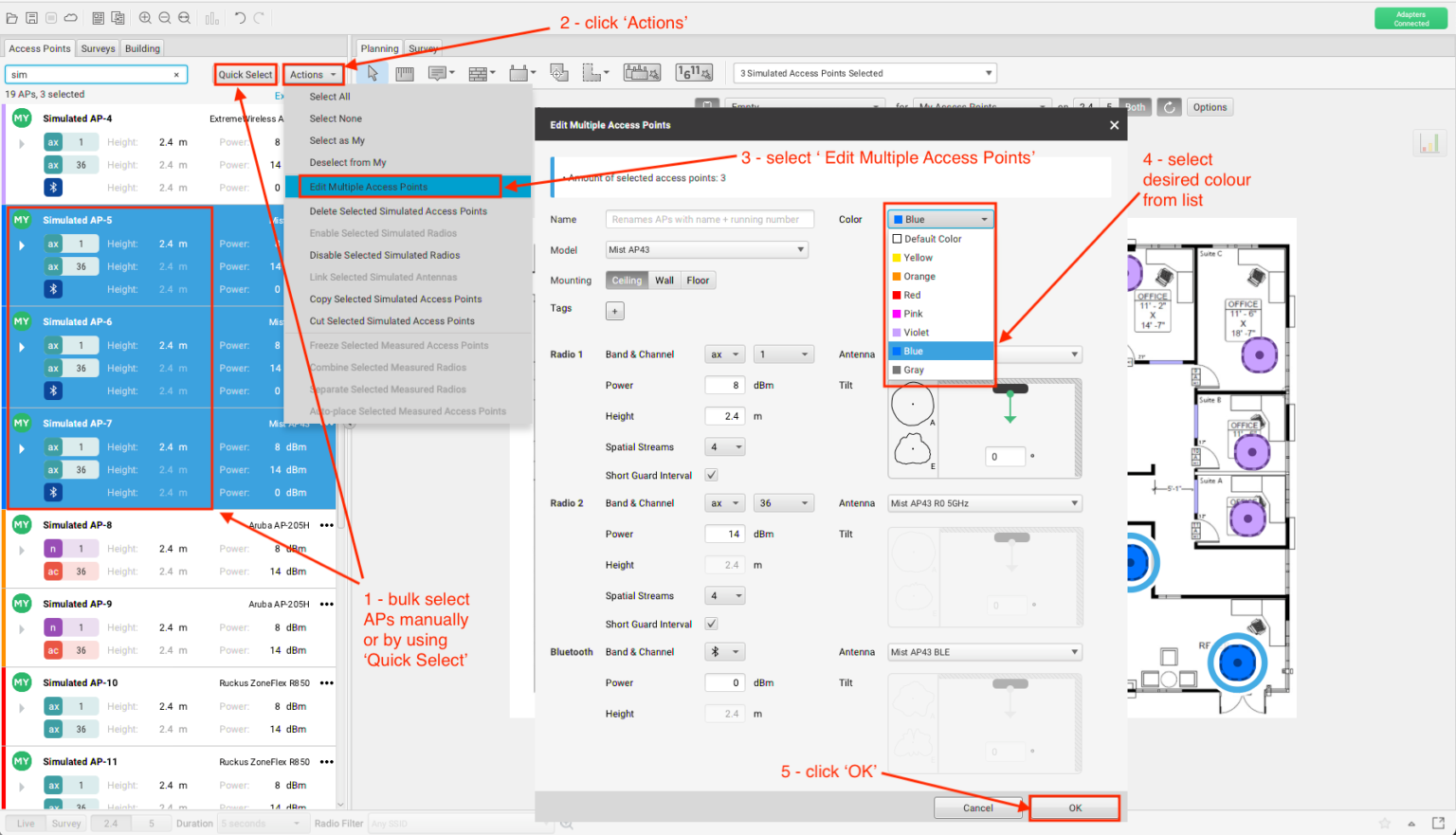This screenshot has width=1456, height=835.
Task: Select the wall drawing tool
Action: 478,73
